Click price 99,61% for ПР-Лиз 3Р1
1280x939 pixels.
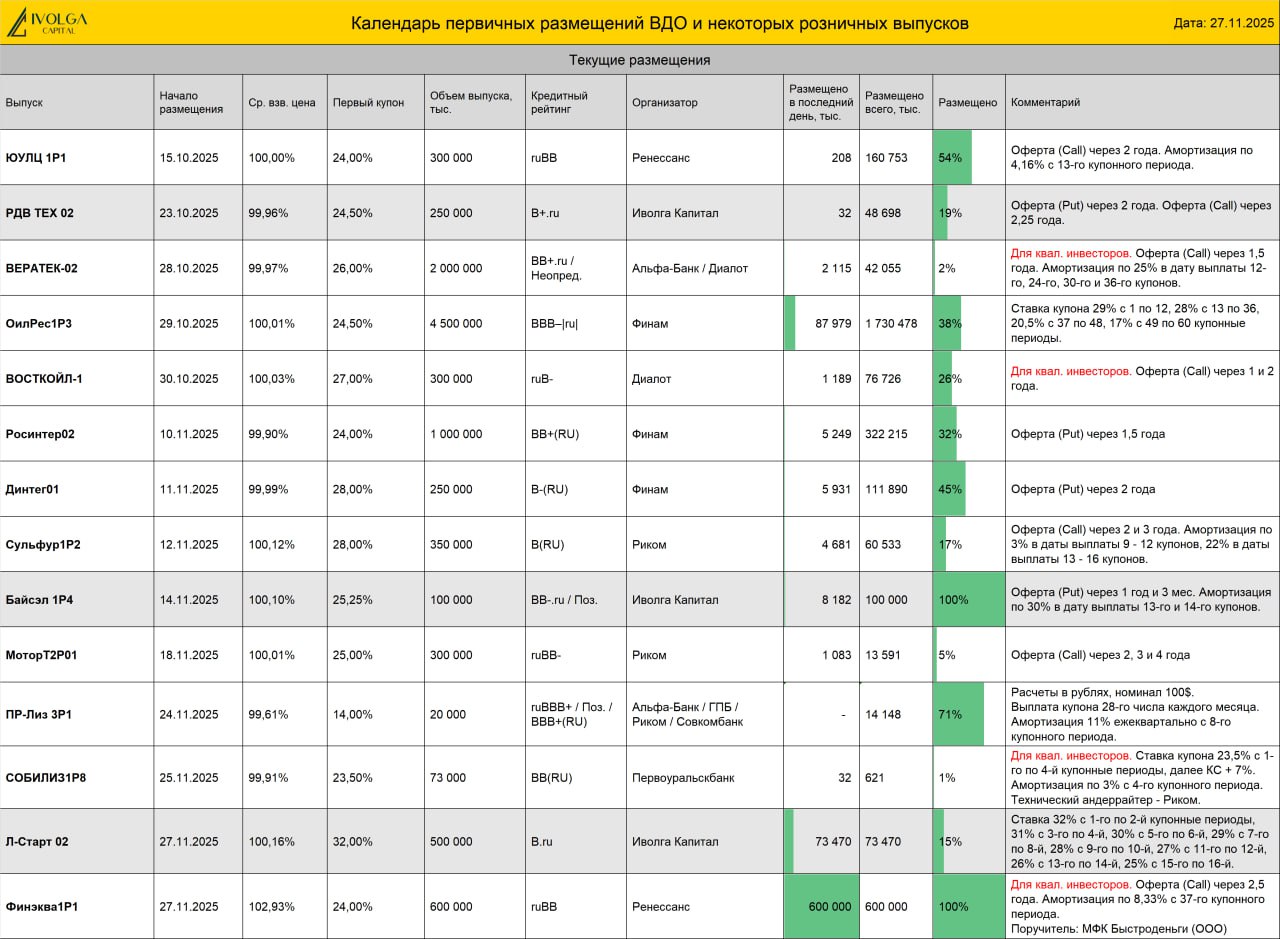coord(269,714)
